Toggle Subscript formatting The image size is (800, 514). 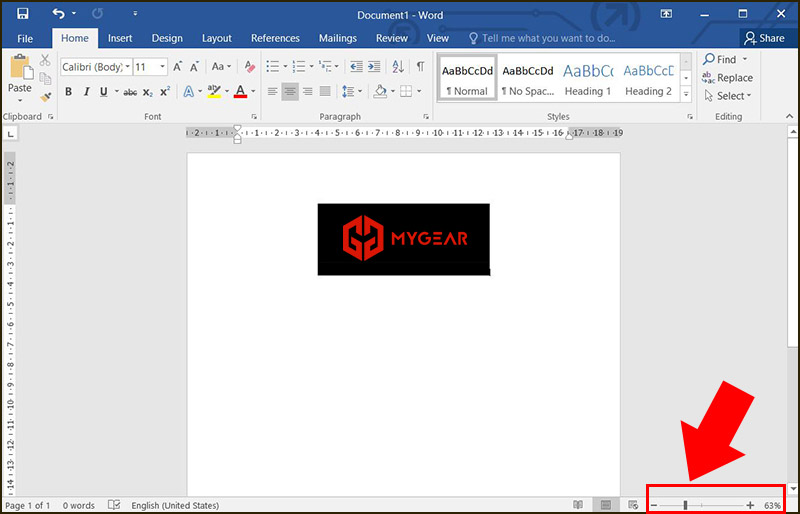pos(147,92)
